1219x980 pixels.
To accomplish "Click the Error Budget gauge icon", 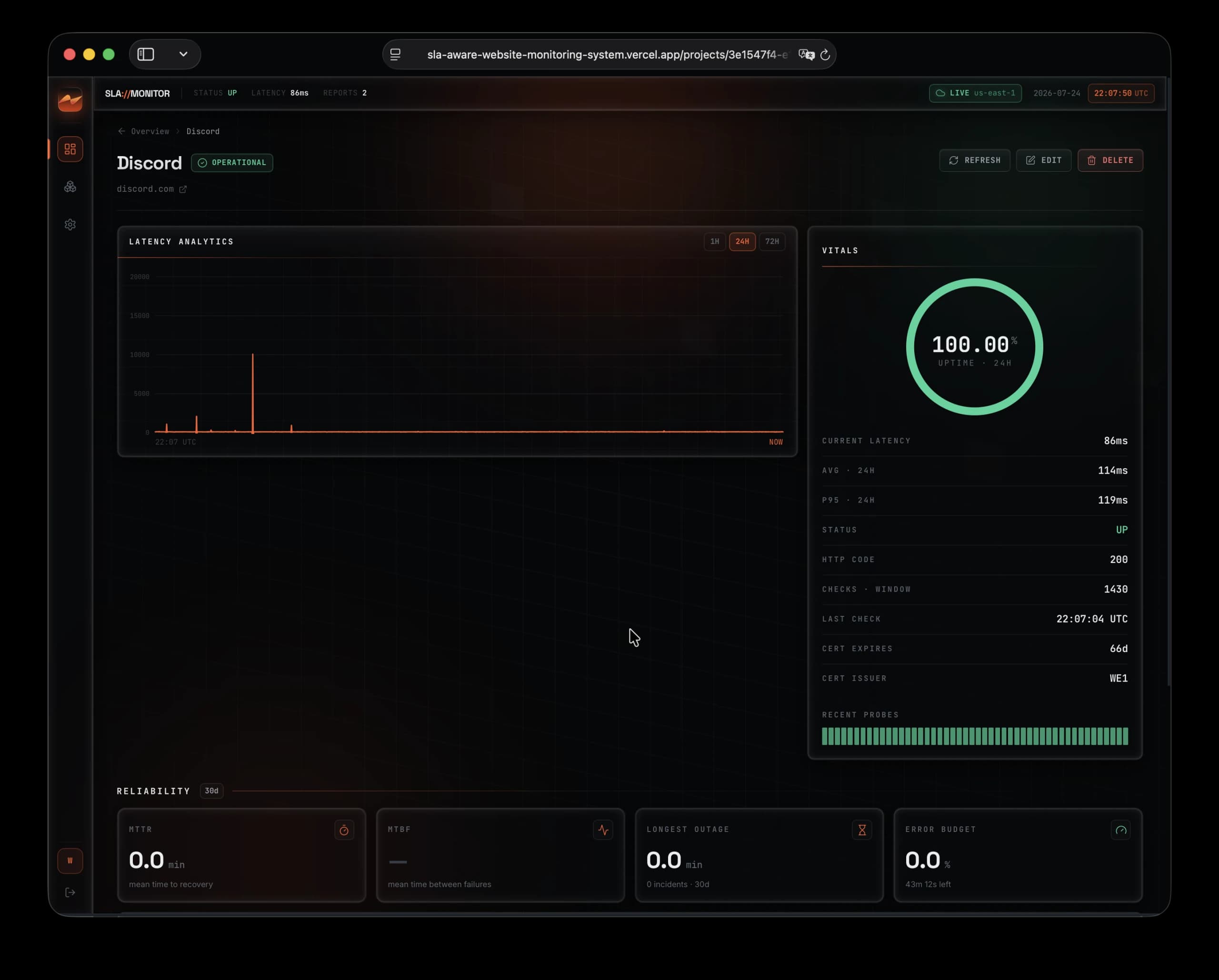I will pos(1120,830).
